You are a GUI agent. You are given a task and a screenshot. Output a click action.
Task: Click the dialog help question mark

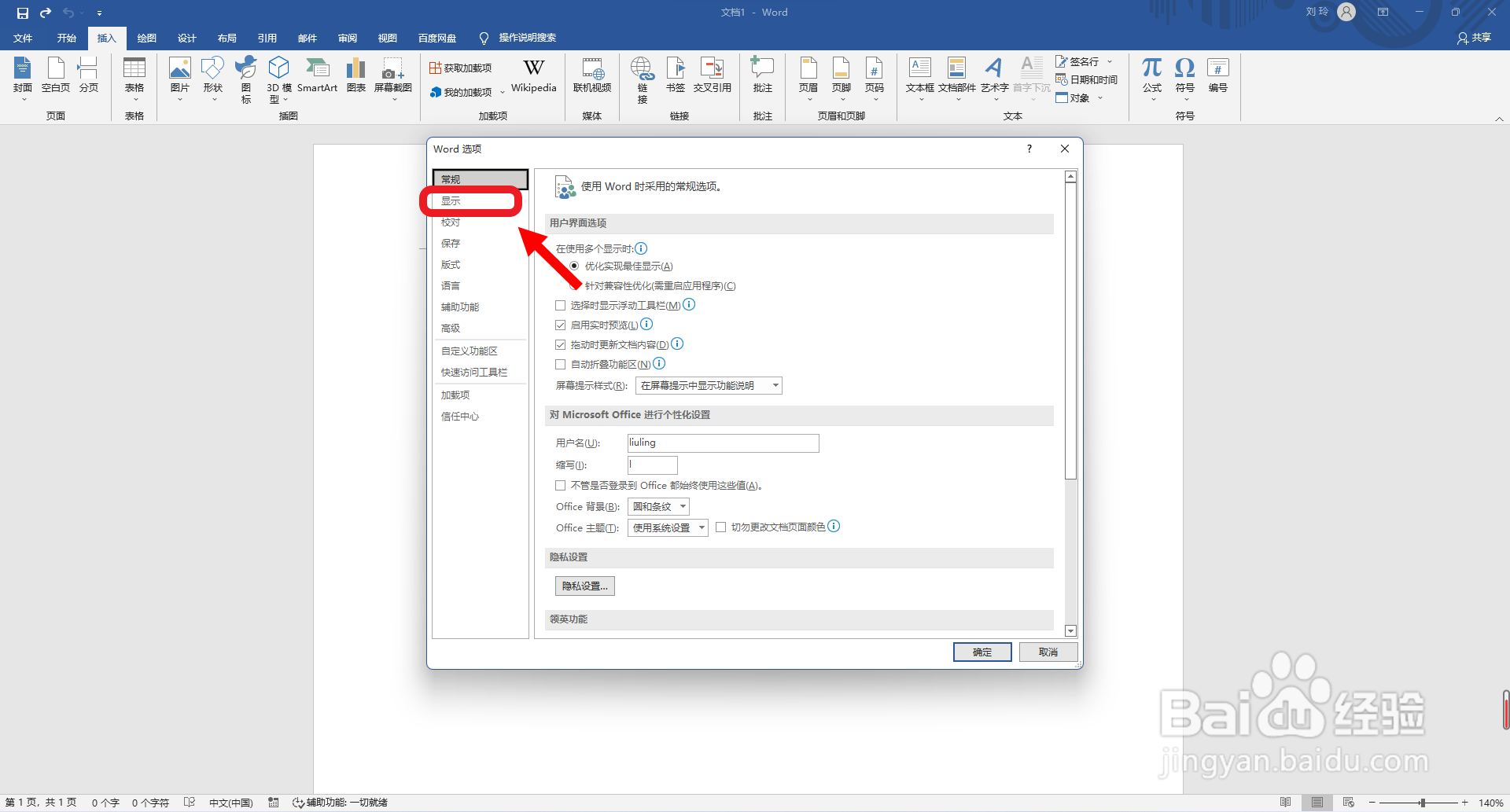click(x=1029, y=149)
